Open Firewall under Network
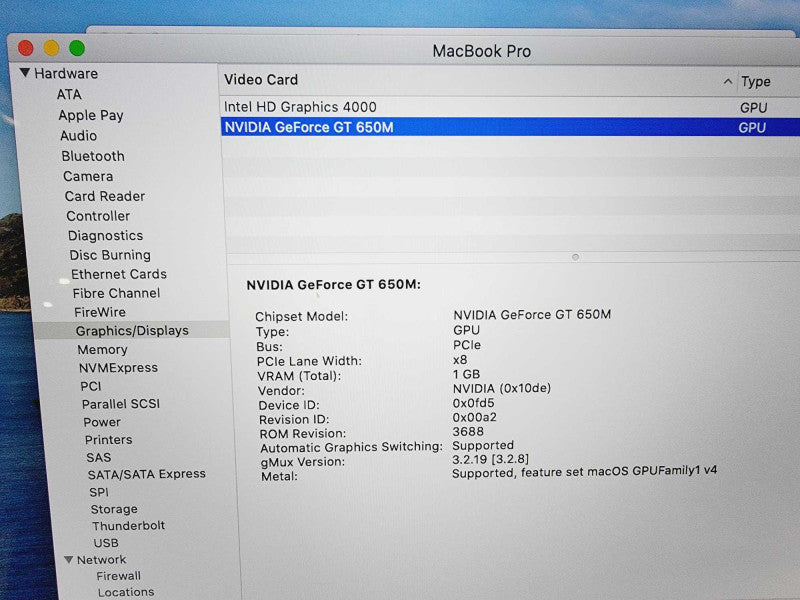The height and width of the screenshot is (600, 800). 119,576
